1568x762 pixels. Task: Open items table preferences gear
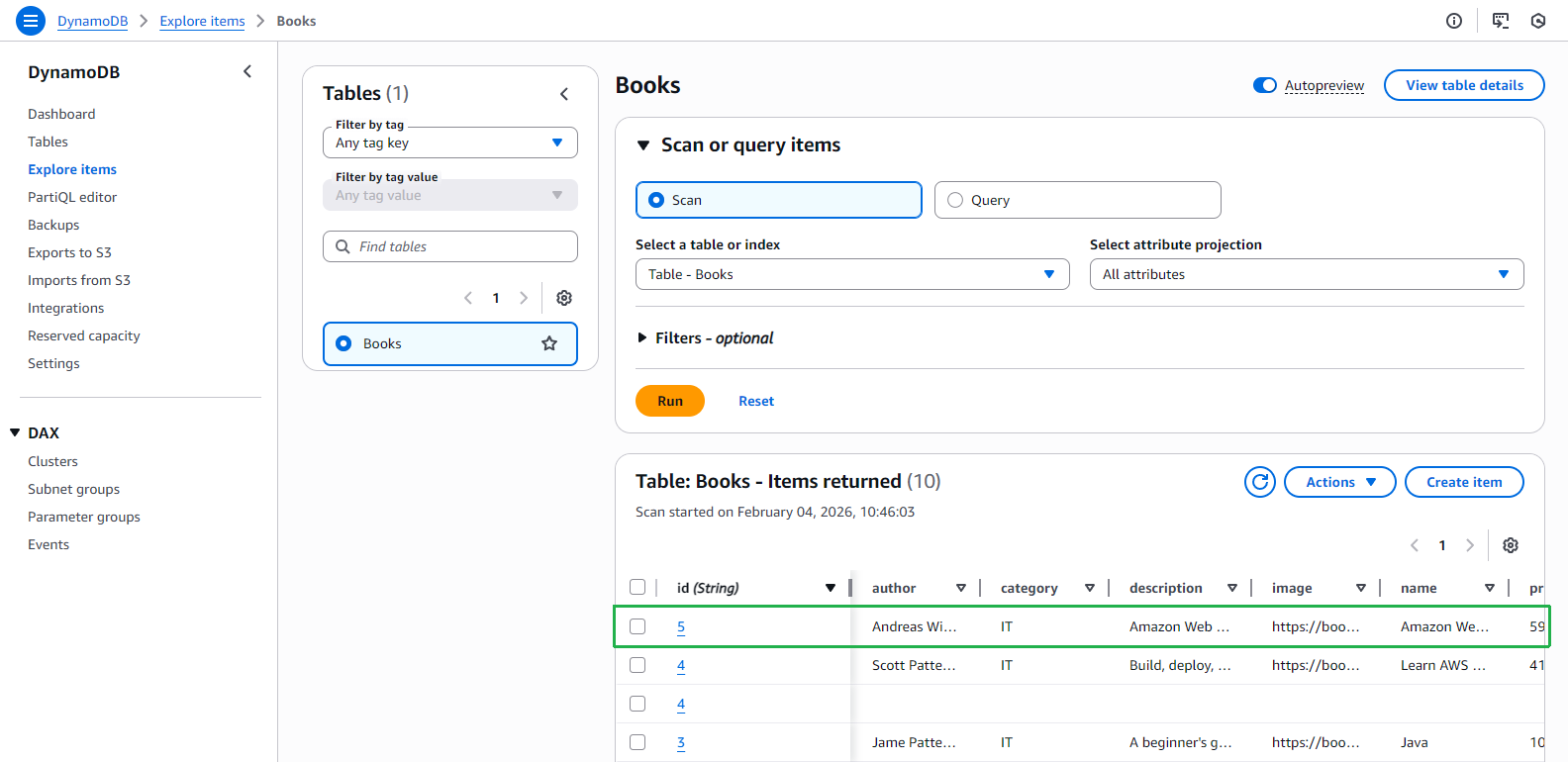pos(1511,545)
